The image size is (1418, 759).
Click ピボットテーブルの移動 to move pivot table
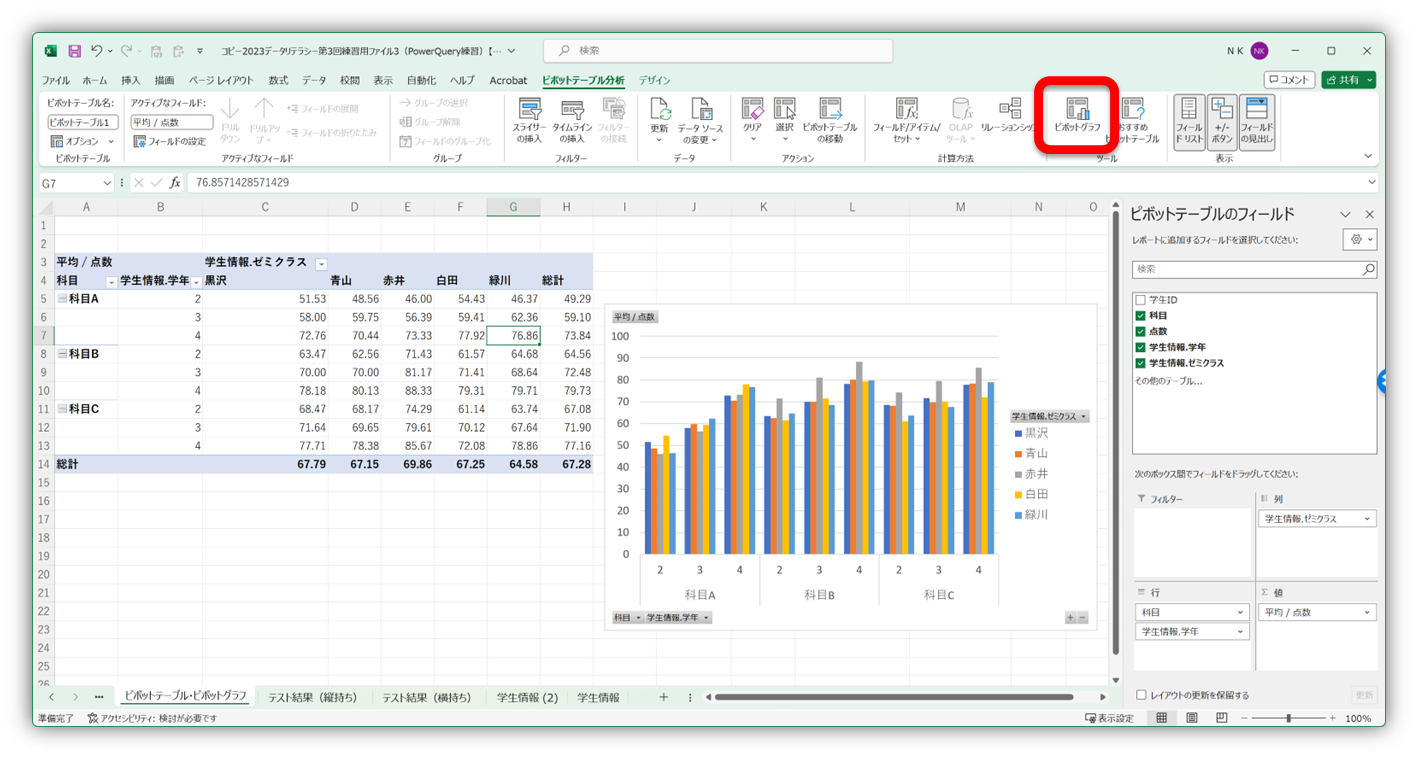(830, 121)
